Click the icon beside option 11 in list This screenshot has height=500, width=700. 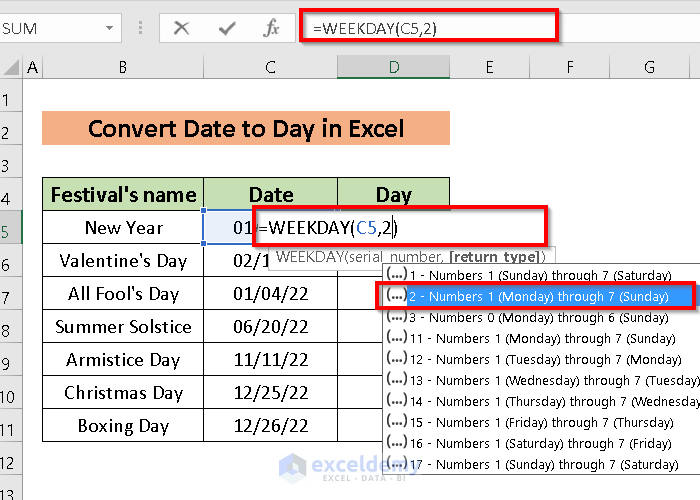click(x=395, y=338)
